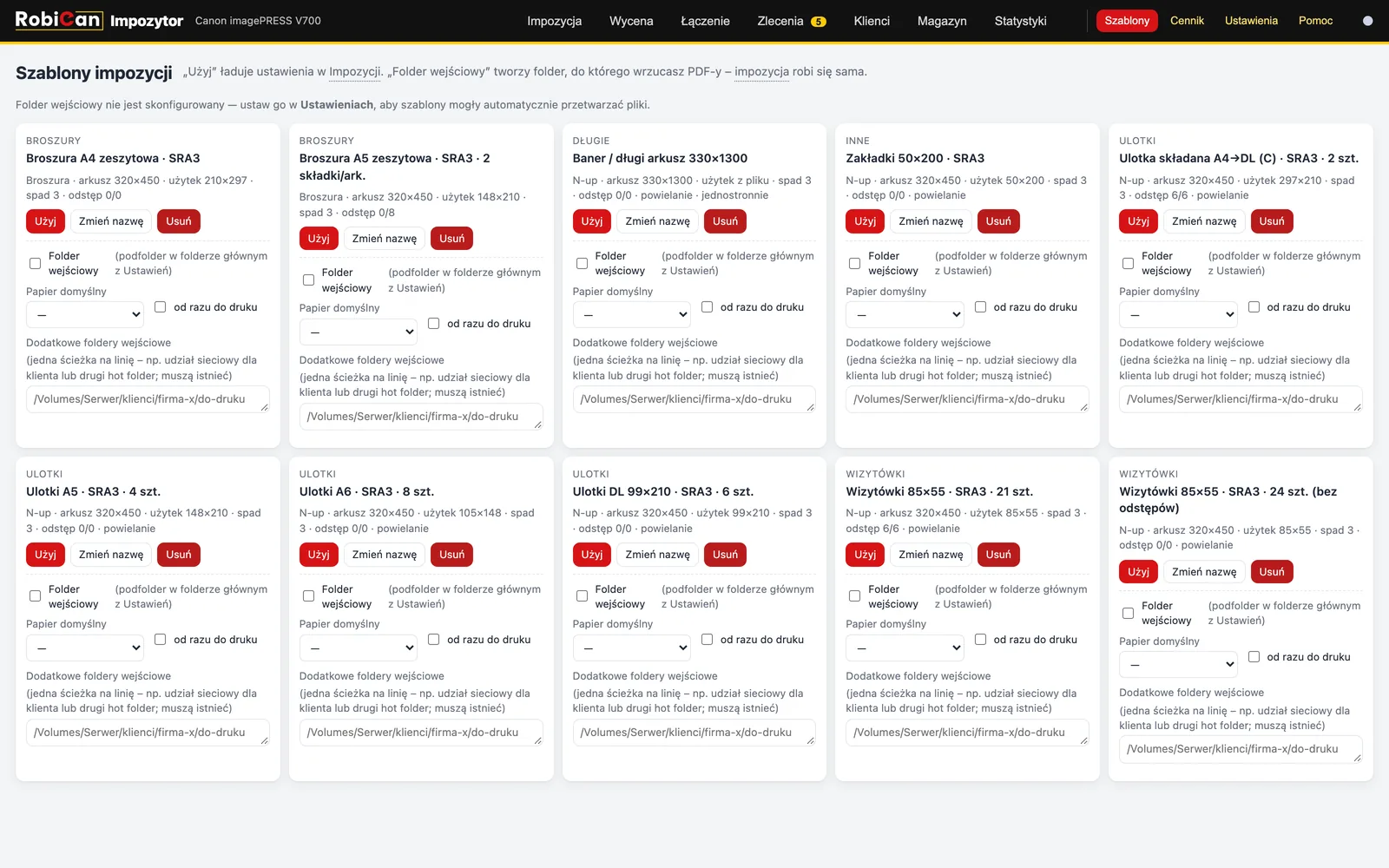Focus extra folders field on Baner 330×1300
1389x868 pixels.
click(694, 399)
